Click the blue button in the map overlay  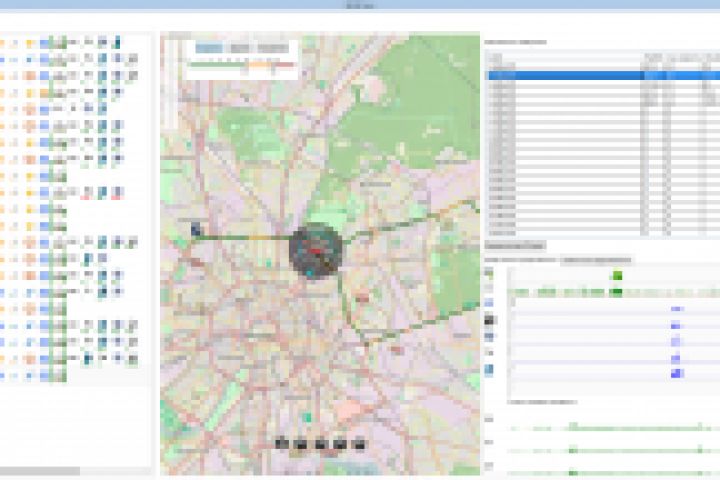[209, 48]
